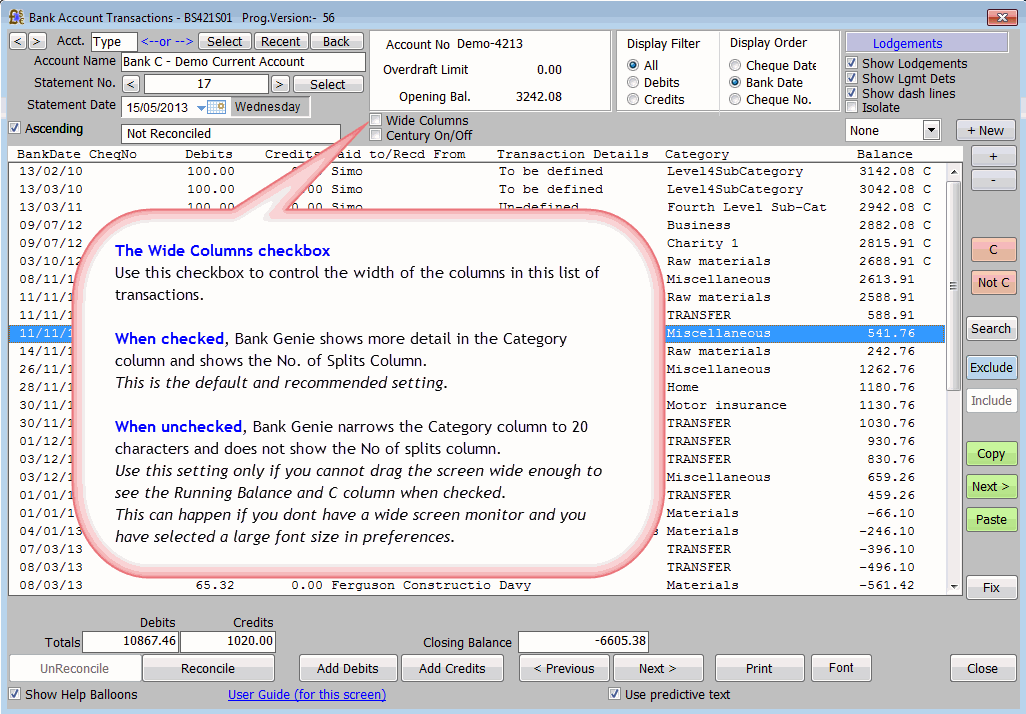Click the plus button above the list scrollbar

tap(993, 156)
